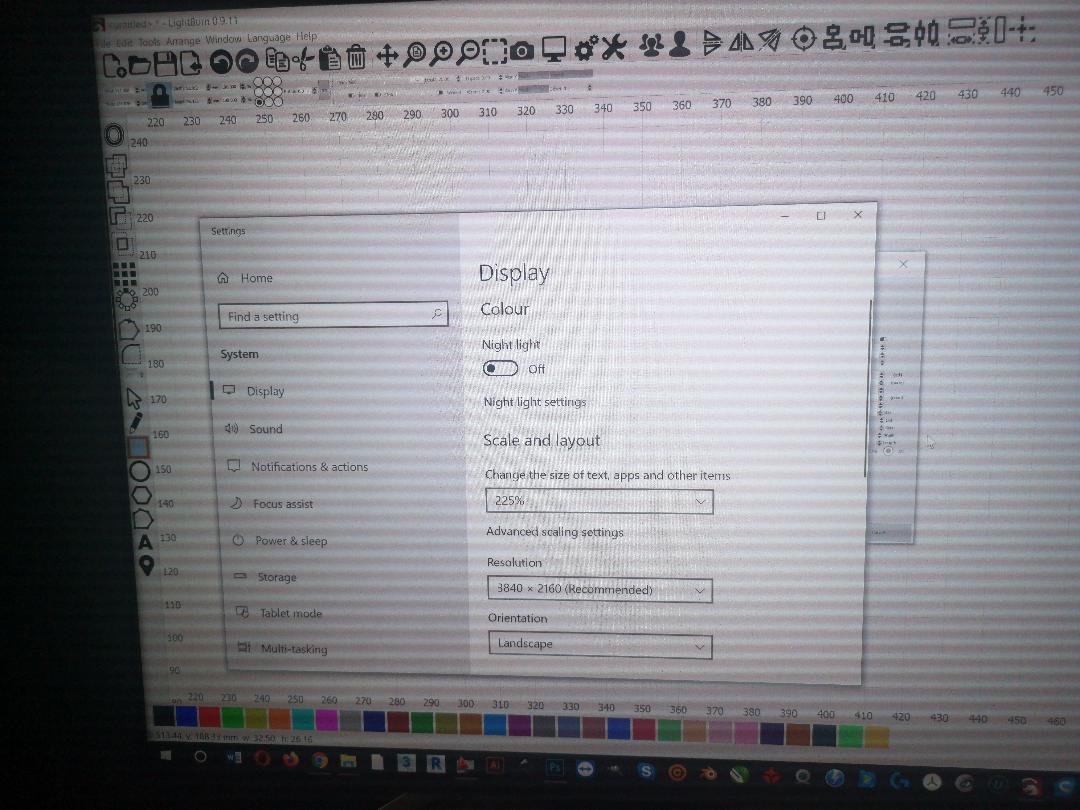1080x810 pixels.
Task: Redo the action in LightBurn
Action: pos(247,61)
